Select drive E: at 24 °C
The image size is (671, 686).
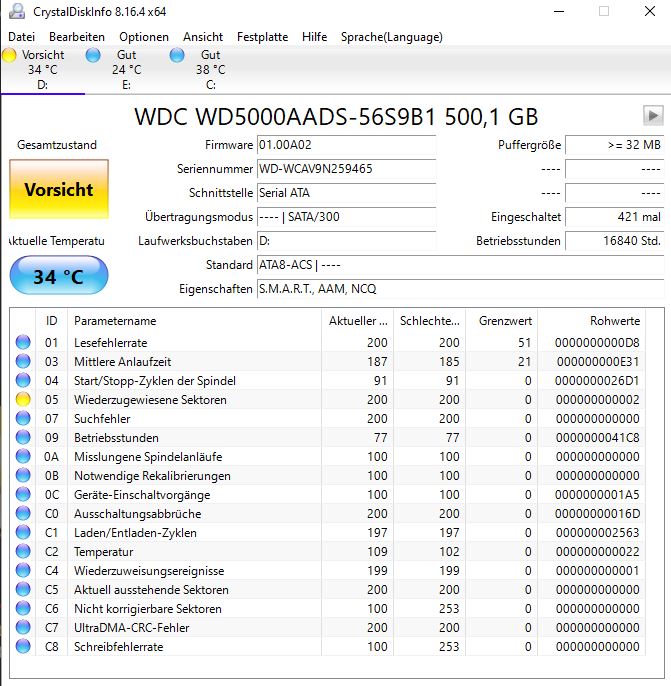pyautogui.click(x=126, y=70)
